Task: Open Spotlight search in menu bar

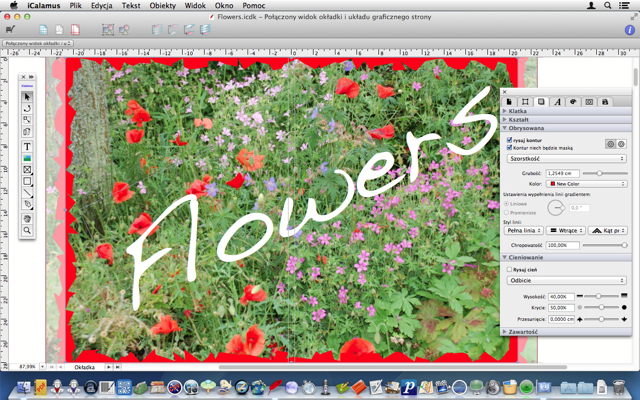Action: tap(608, 5)
